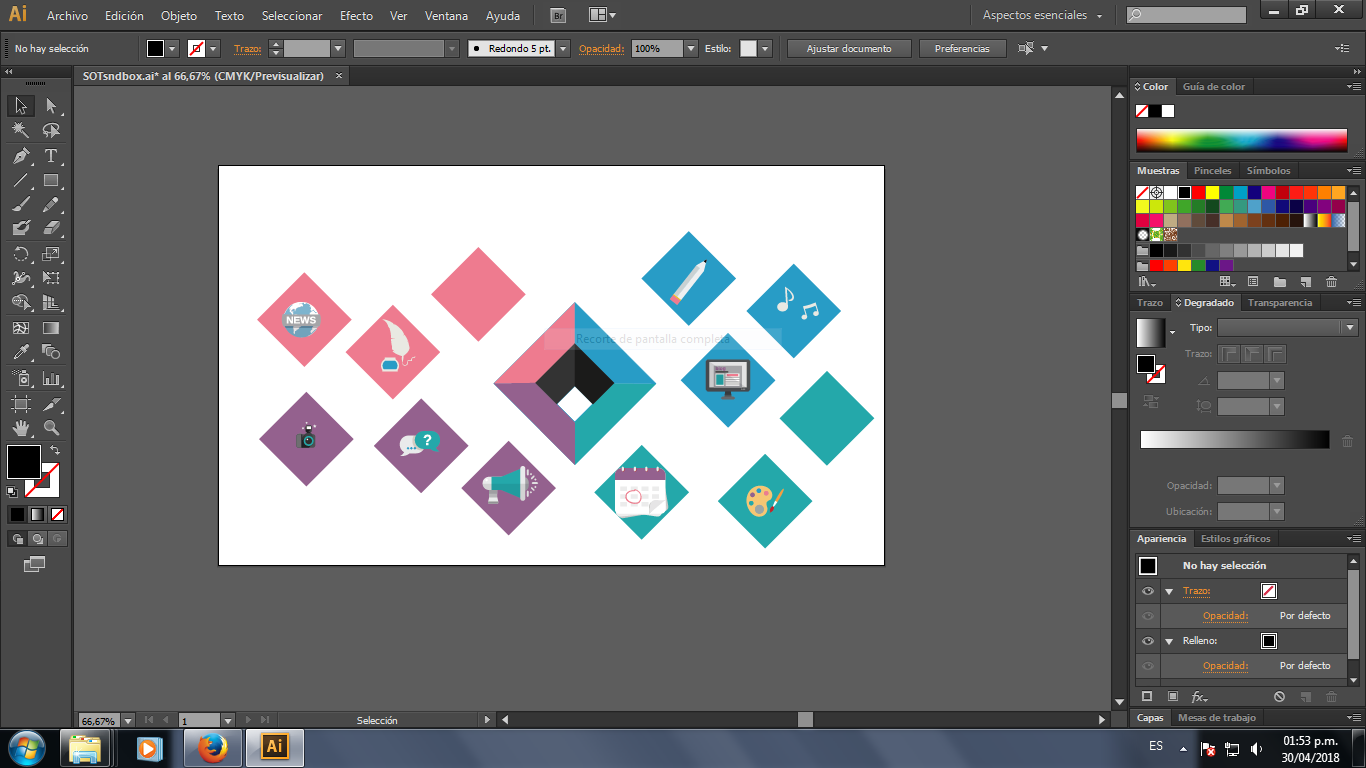Toggle eye of Opacidad under Relleno
This screenshot has height=768, width=1366.
(1148, 666)
